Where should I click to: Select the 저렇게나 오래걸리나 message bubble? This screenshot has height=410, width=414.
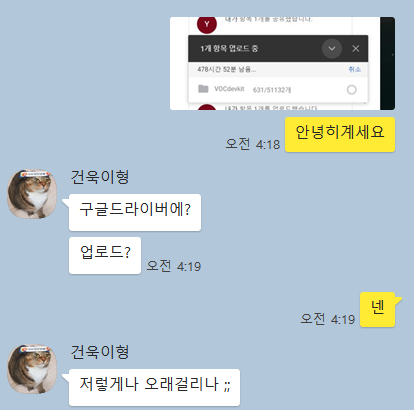154,387
